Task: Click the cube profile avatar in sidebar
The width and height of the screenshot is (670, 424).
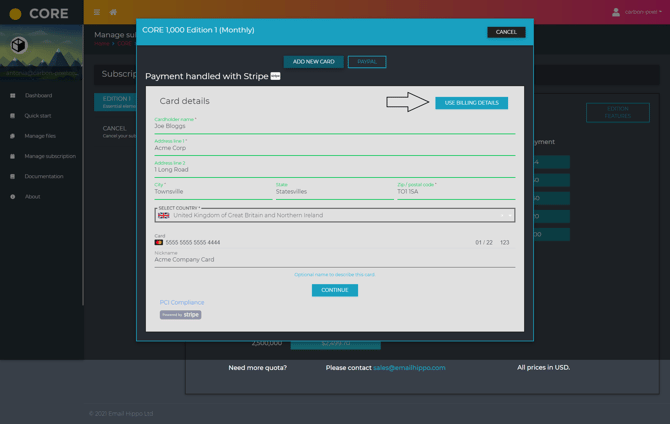Action: [19, 45]
